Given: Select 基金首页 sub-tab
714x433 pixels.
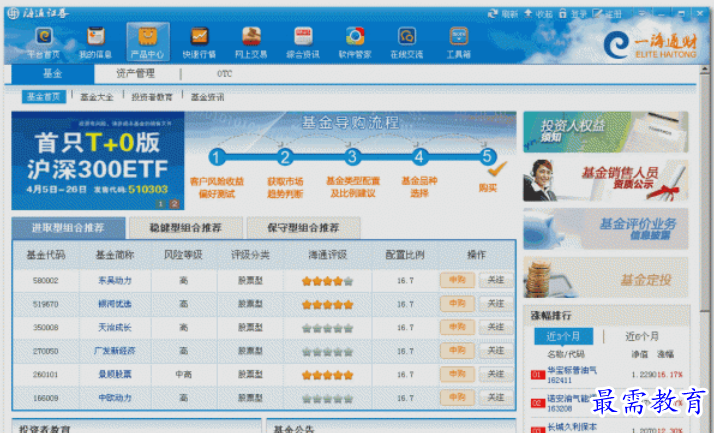Looking at the screenshot, I should tap(44, 97).
